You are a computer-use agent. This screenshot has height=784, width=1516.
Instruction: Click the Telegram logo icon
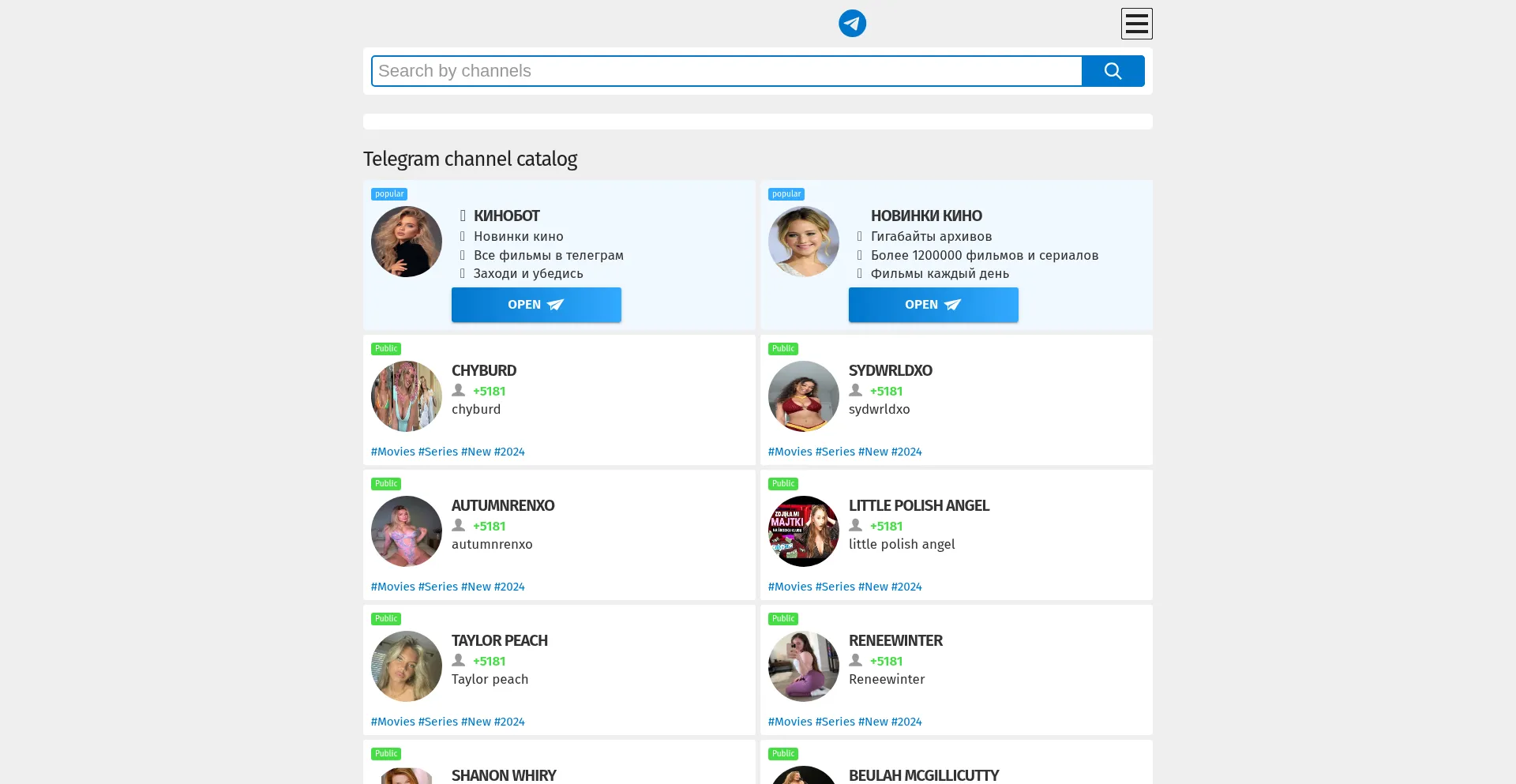852,24
